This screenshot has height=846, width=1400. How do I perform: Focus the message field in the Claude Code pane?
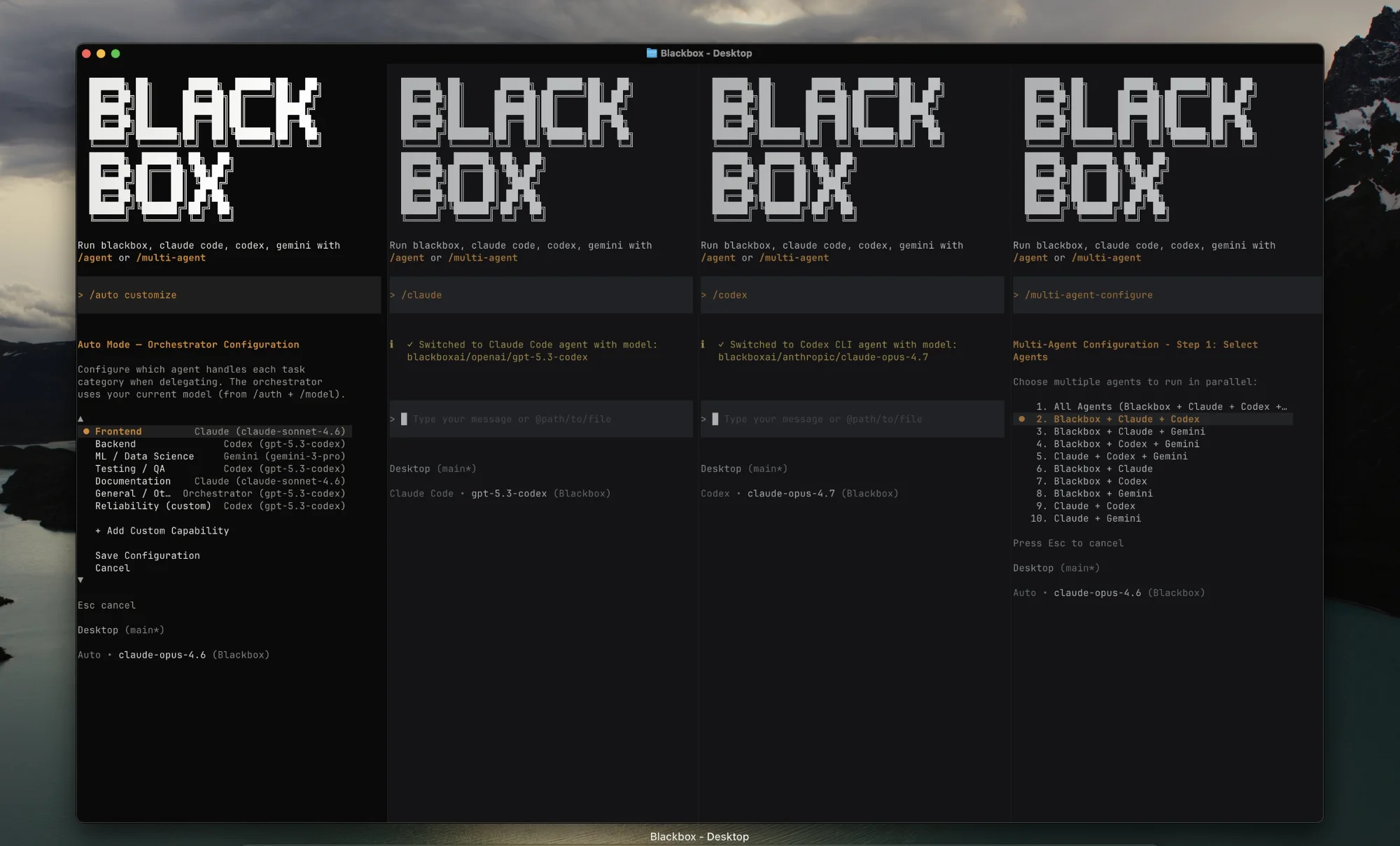(x=540, y=419)
